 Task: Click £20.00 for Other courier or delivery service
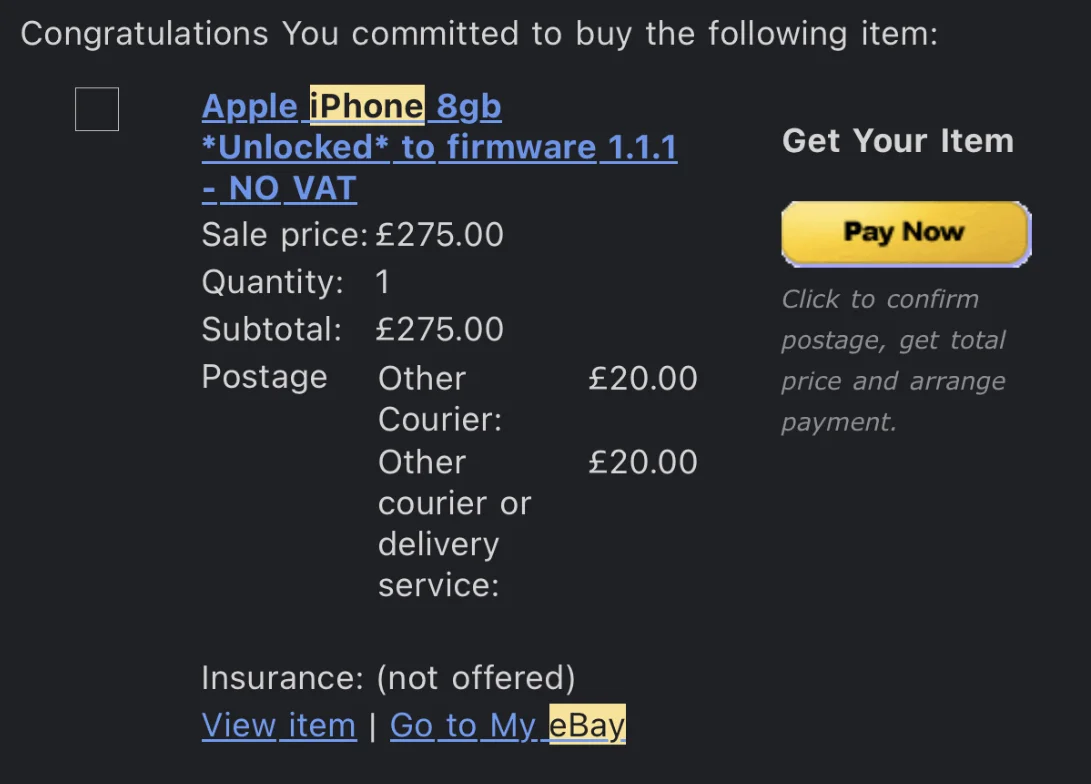coord(643,462)
